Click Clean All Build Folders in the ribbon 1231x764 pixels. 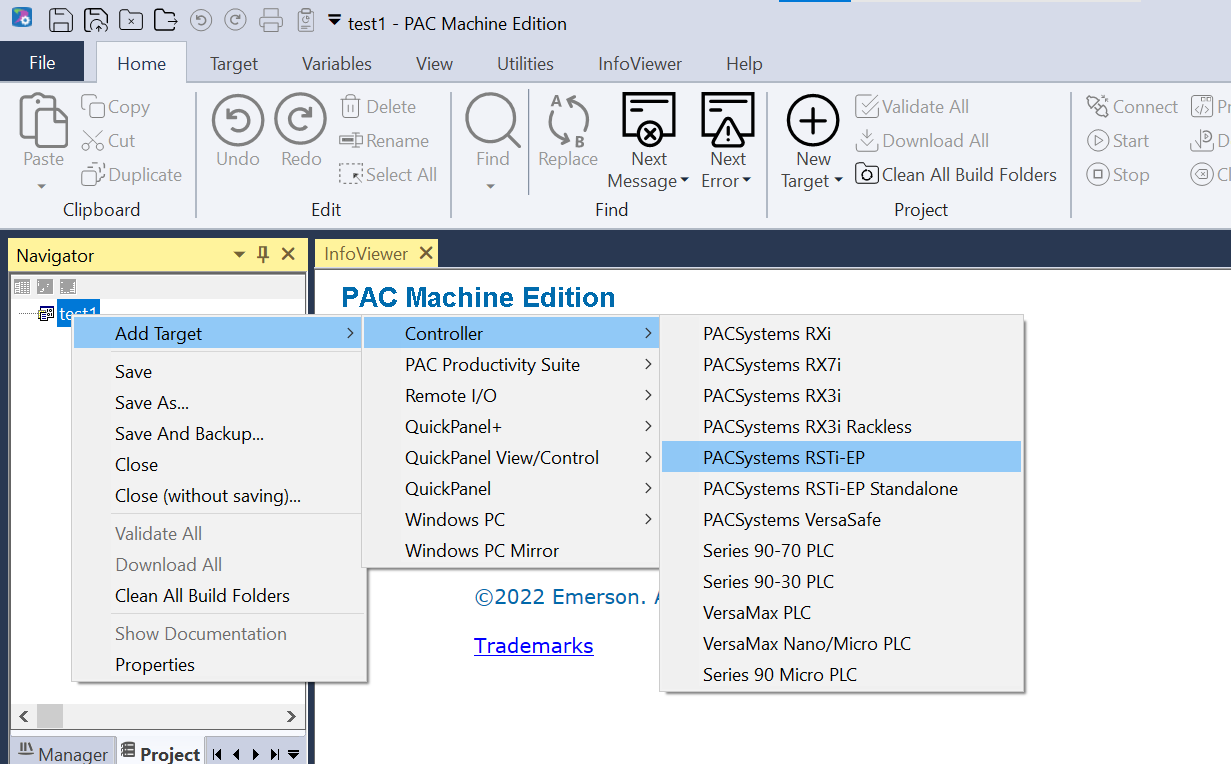click(956, 175)
